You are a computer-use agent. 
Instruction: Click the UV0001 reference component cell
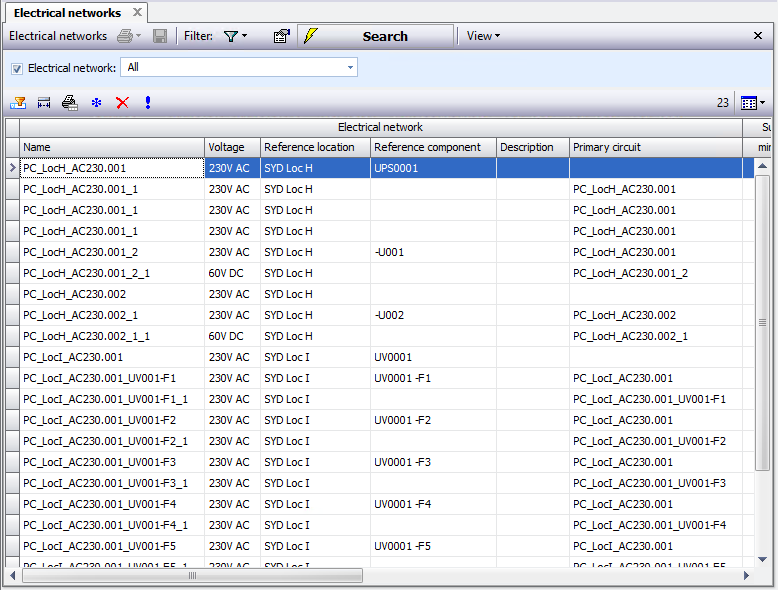point(434,357)
